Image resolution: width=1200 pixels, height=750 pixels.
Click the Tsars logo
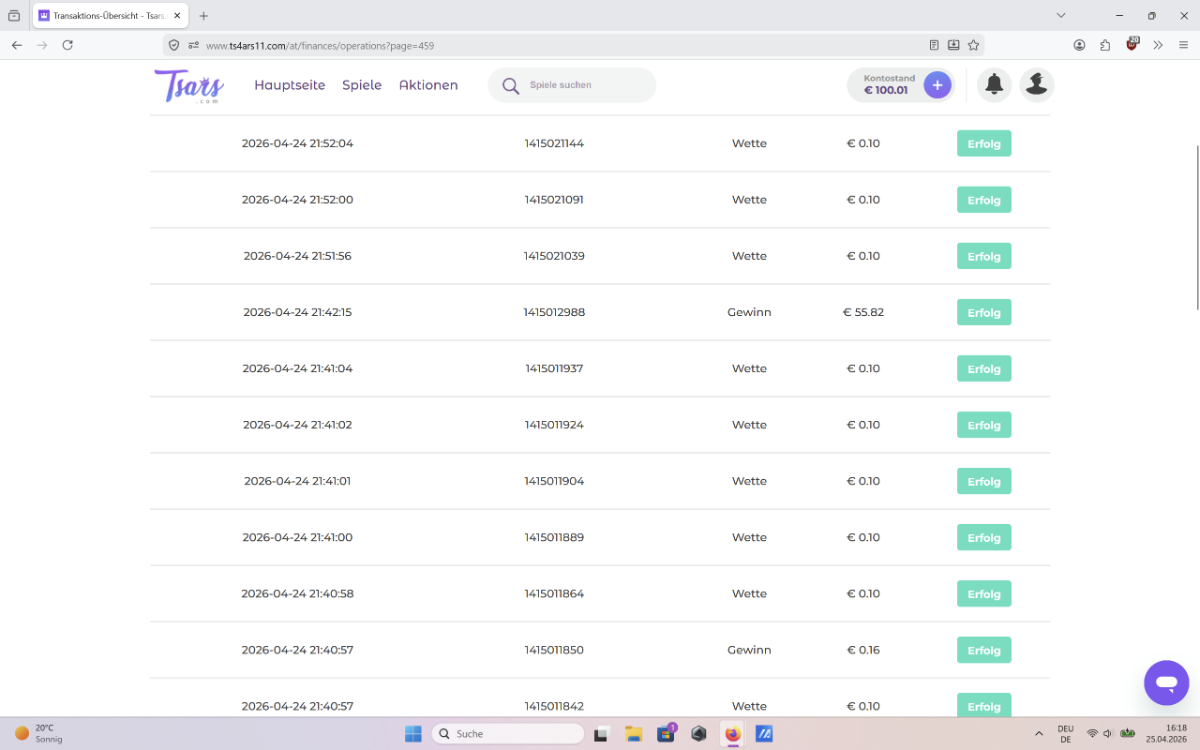point(189,86)
